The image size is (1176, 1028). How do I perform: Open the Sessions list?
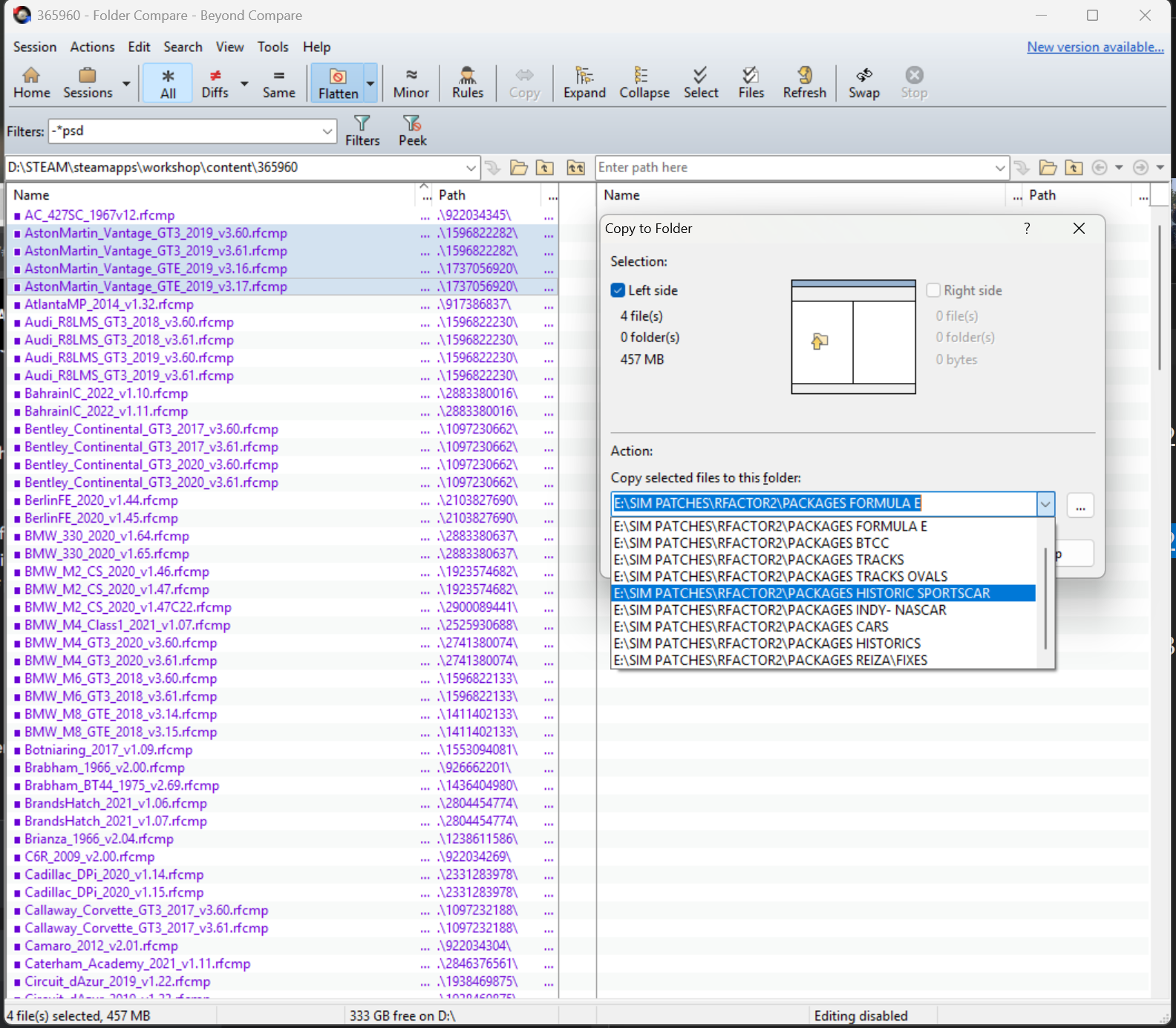[88, 83]
